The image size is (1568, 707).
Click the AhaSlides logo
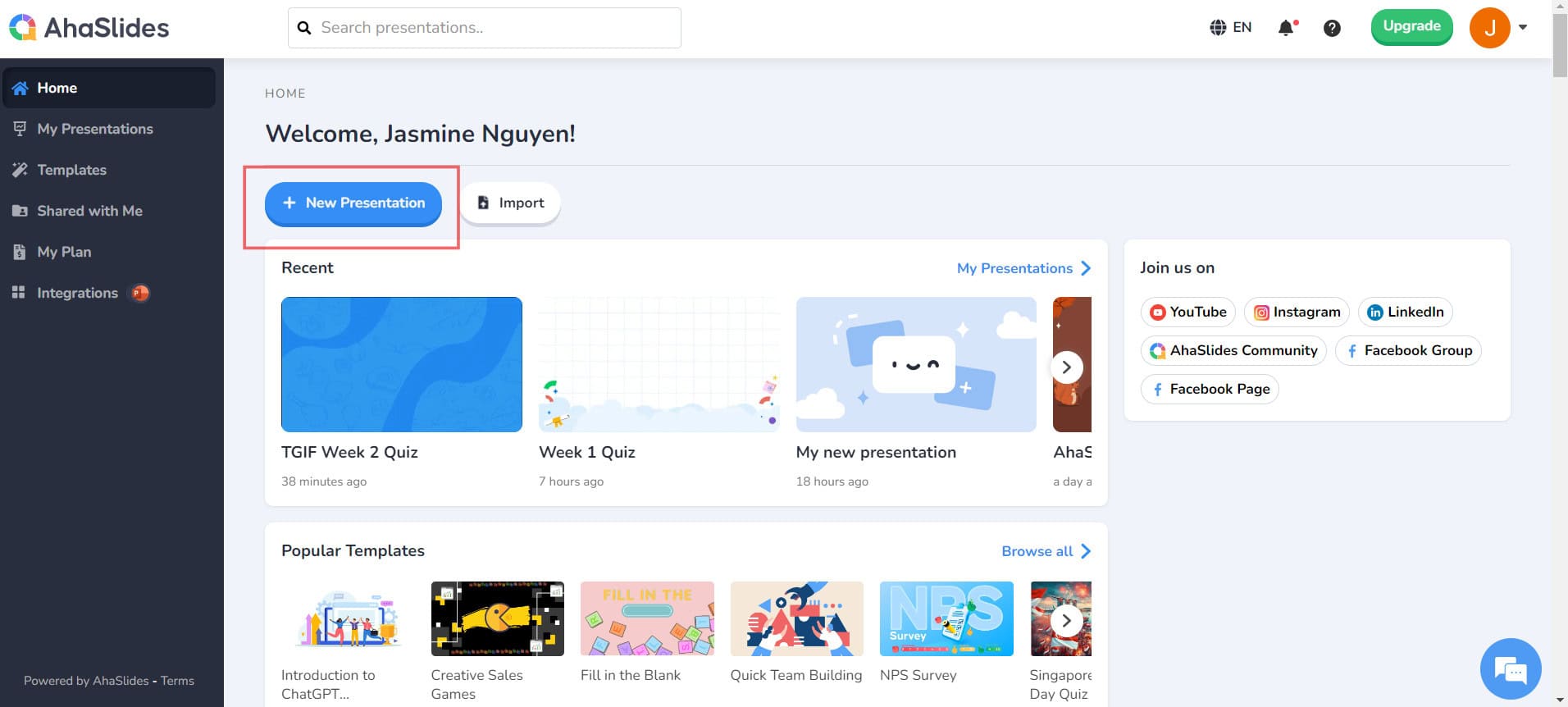[89, 28]
